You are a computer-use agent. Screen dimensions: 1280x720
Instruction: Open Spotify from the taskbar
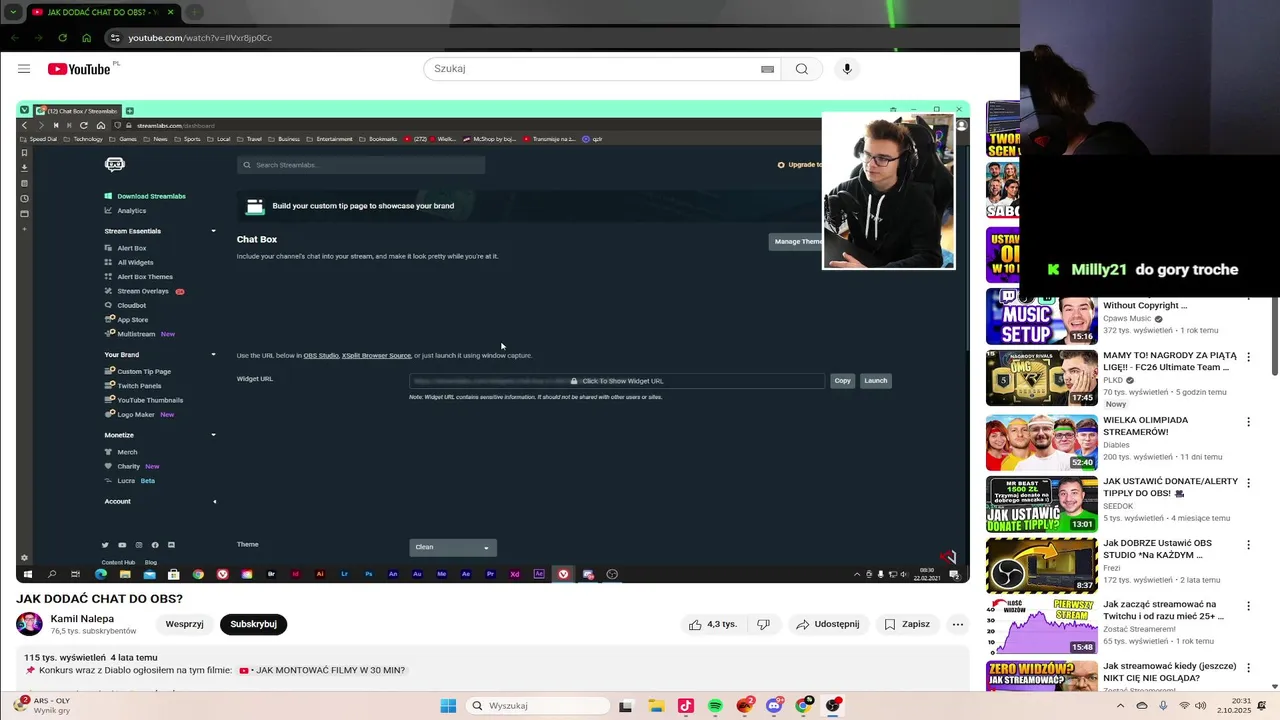715,706
